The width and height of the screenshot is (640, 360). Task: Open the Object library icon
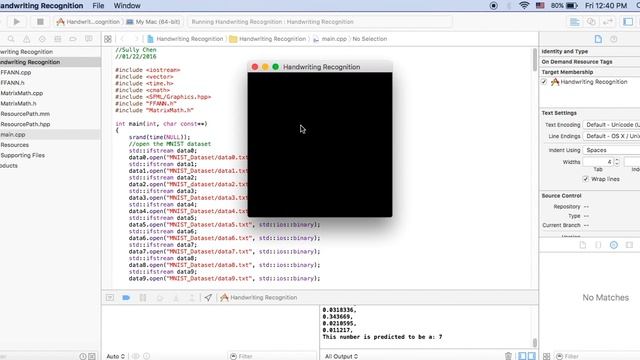[x=613, y=245]
